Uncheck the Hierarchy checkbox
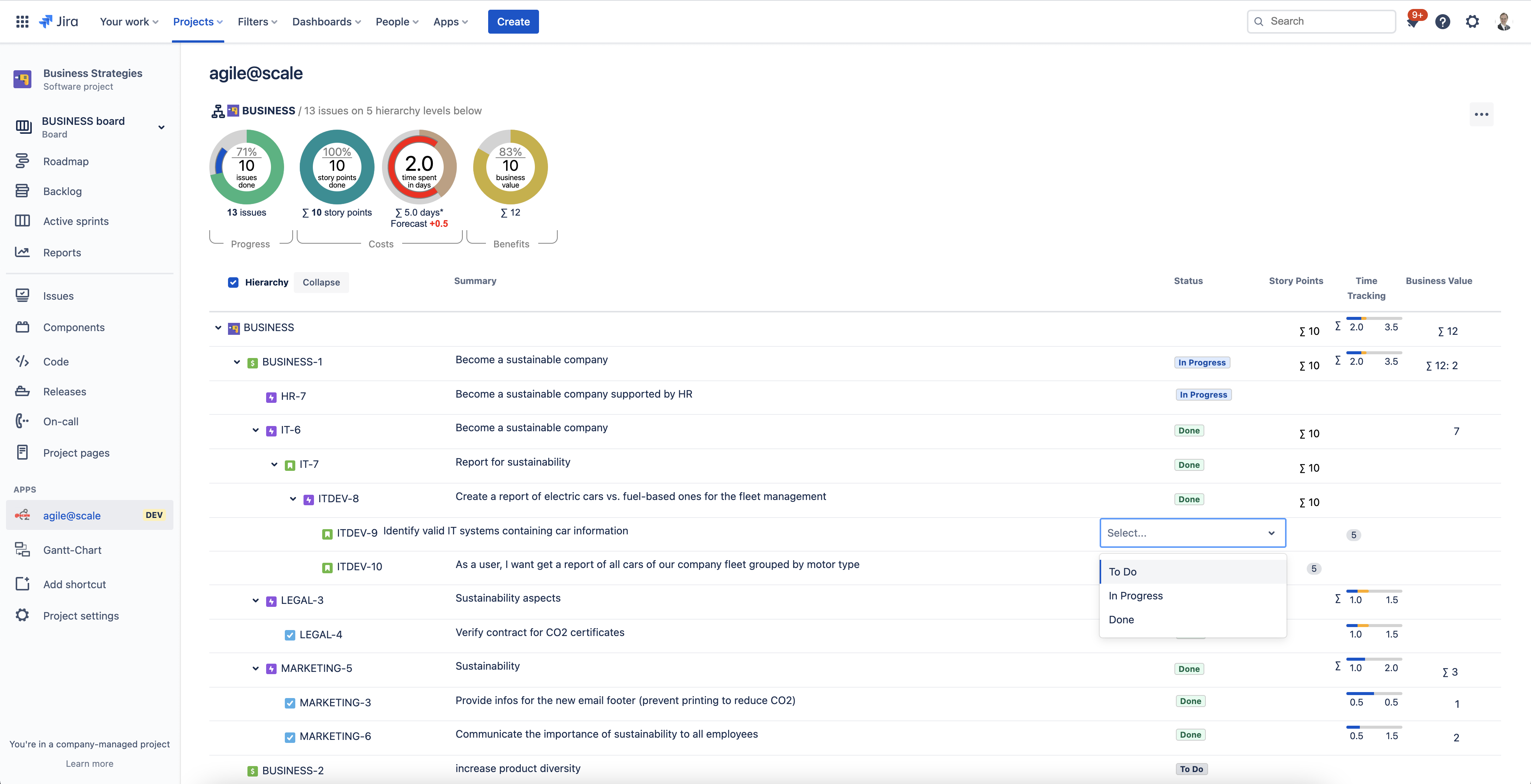 click(x=234, y=283)
